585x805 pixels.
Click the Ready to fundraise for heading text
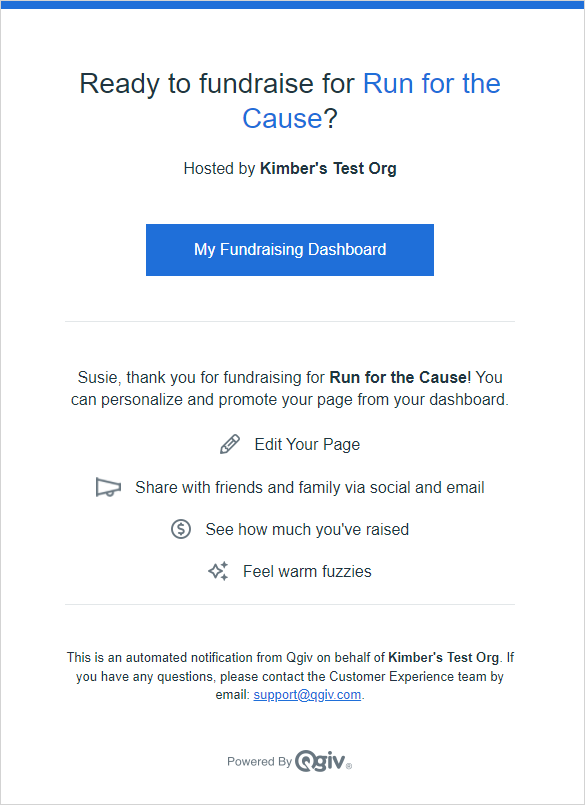217,84
